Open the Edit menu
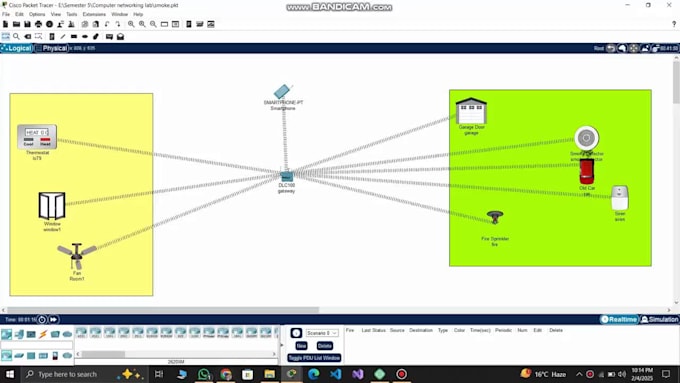Screen dimensions: 680x383 [x=20, y=14]
